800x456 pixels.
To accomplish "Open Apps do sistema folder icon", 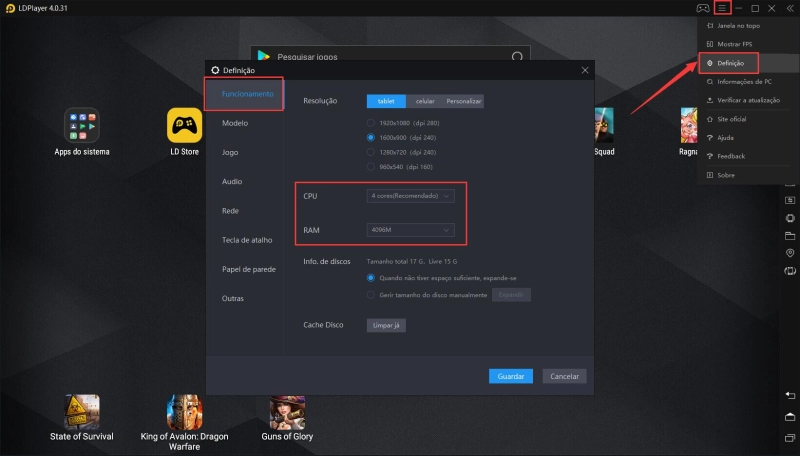I will point(82,126).
